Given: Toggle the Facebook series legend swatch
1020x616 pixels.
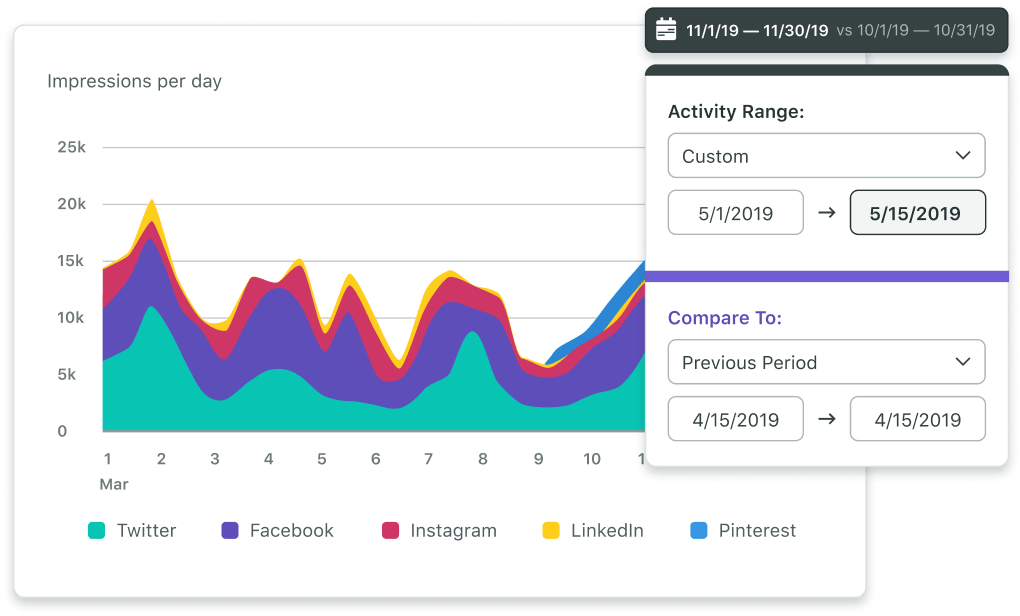Looking at the screenshot, I should [229, 531].
